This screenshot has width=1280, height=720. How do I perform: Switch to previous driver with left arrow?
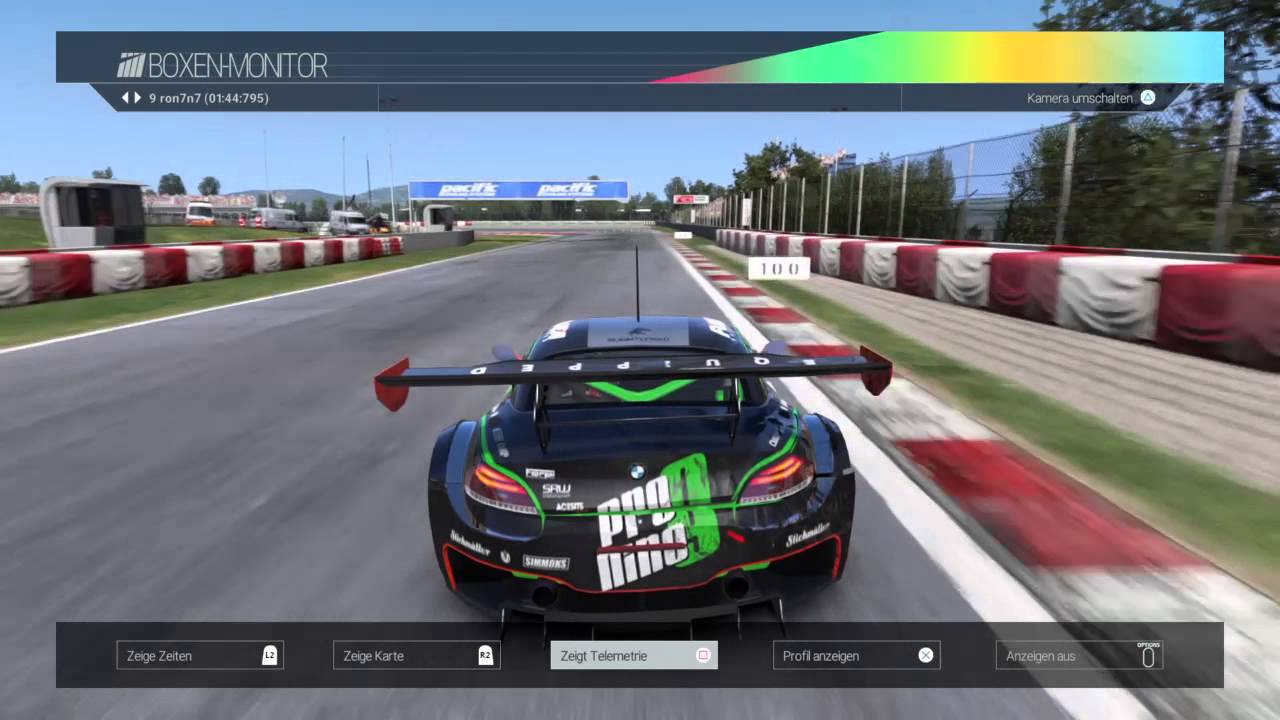point(126,98)
